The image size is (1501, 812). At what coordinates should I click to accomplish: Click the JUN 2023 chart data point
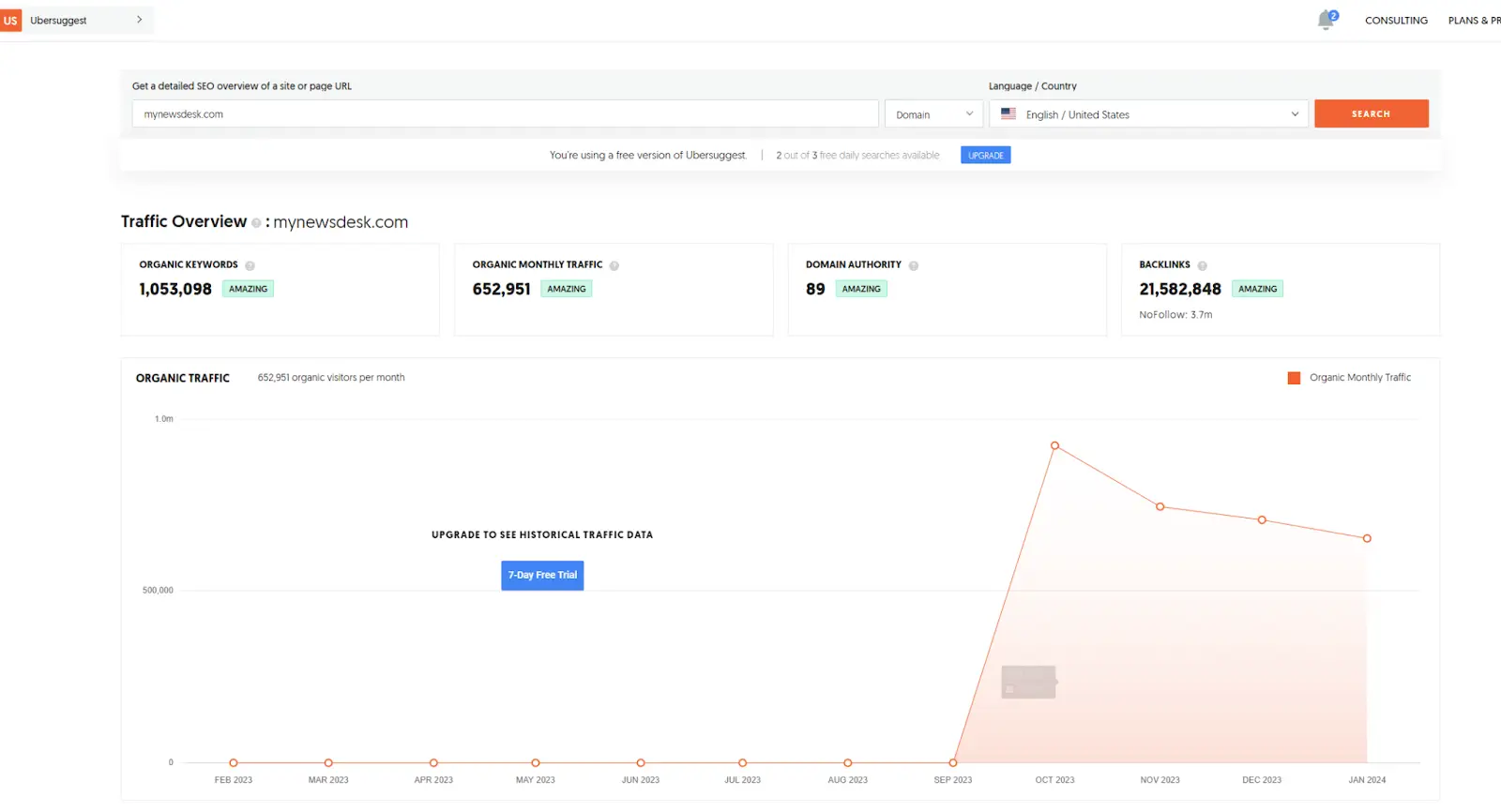pos(641,763)
